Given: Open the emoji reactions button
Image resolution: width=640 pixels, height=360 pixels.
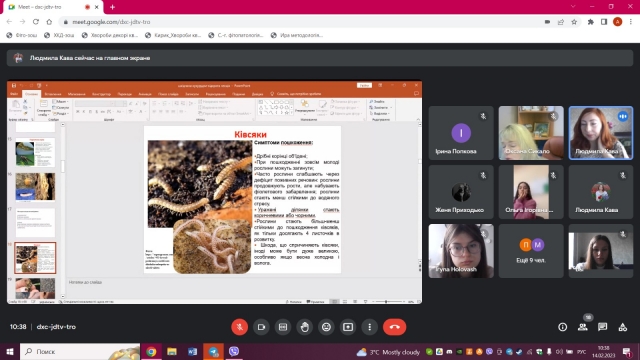Looking at the screenshot, I should click(326, 327).
